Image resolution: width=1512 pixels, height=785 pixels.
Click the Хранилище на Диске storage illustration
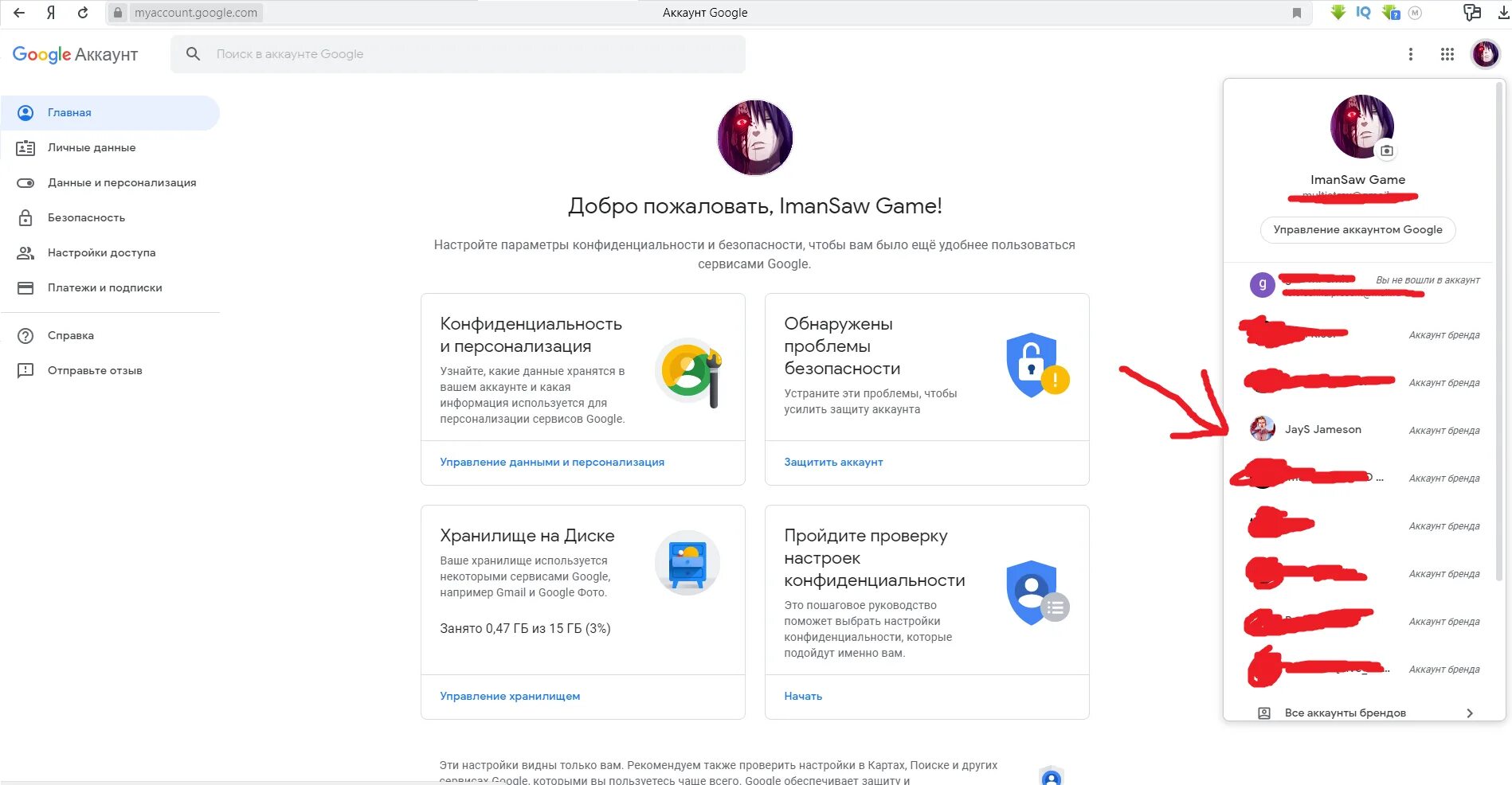coord(687,563)
